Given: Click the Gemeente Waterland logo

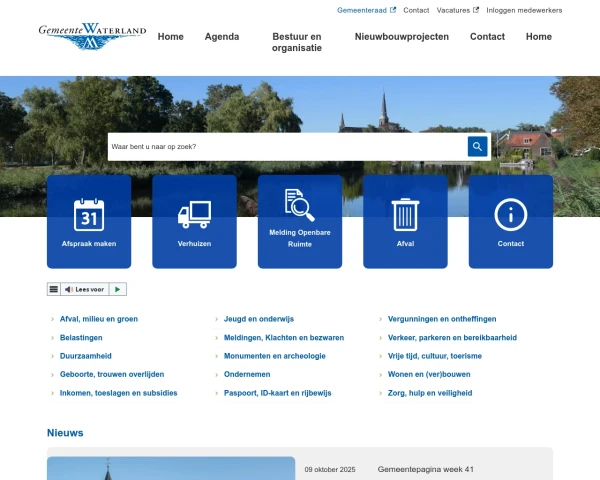Looking at the screenshot, I should (92, 37).
